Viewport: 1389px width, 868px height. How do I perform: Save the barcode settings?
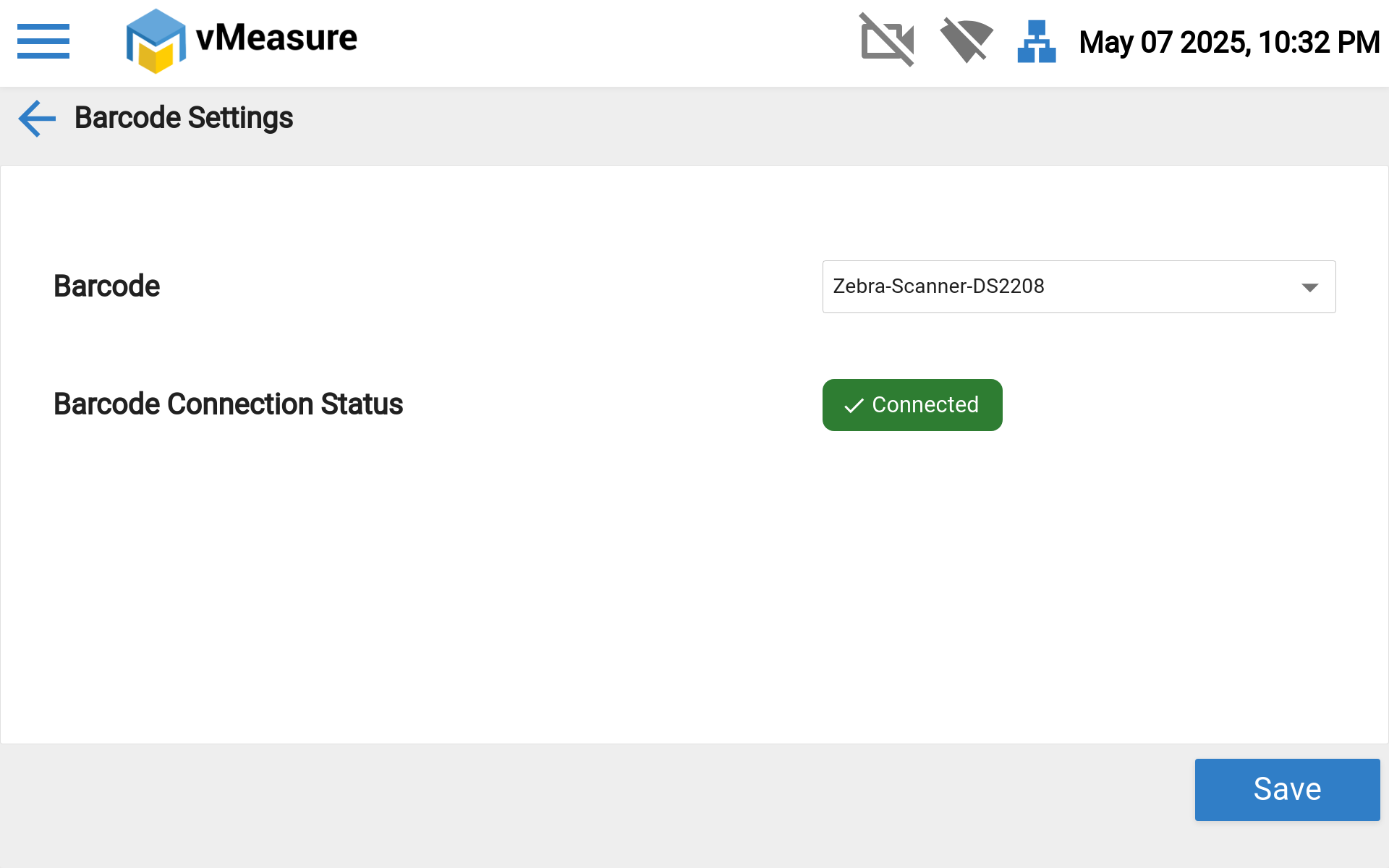click(x=1287, y=789)
